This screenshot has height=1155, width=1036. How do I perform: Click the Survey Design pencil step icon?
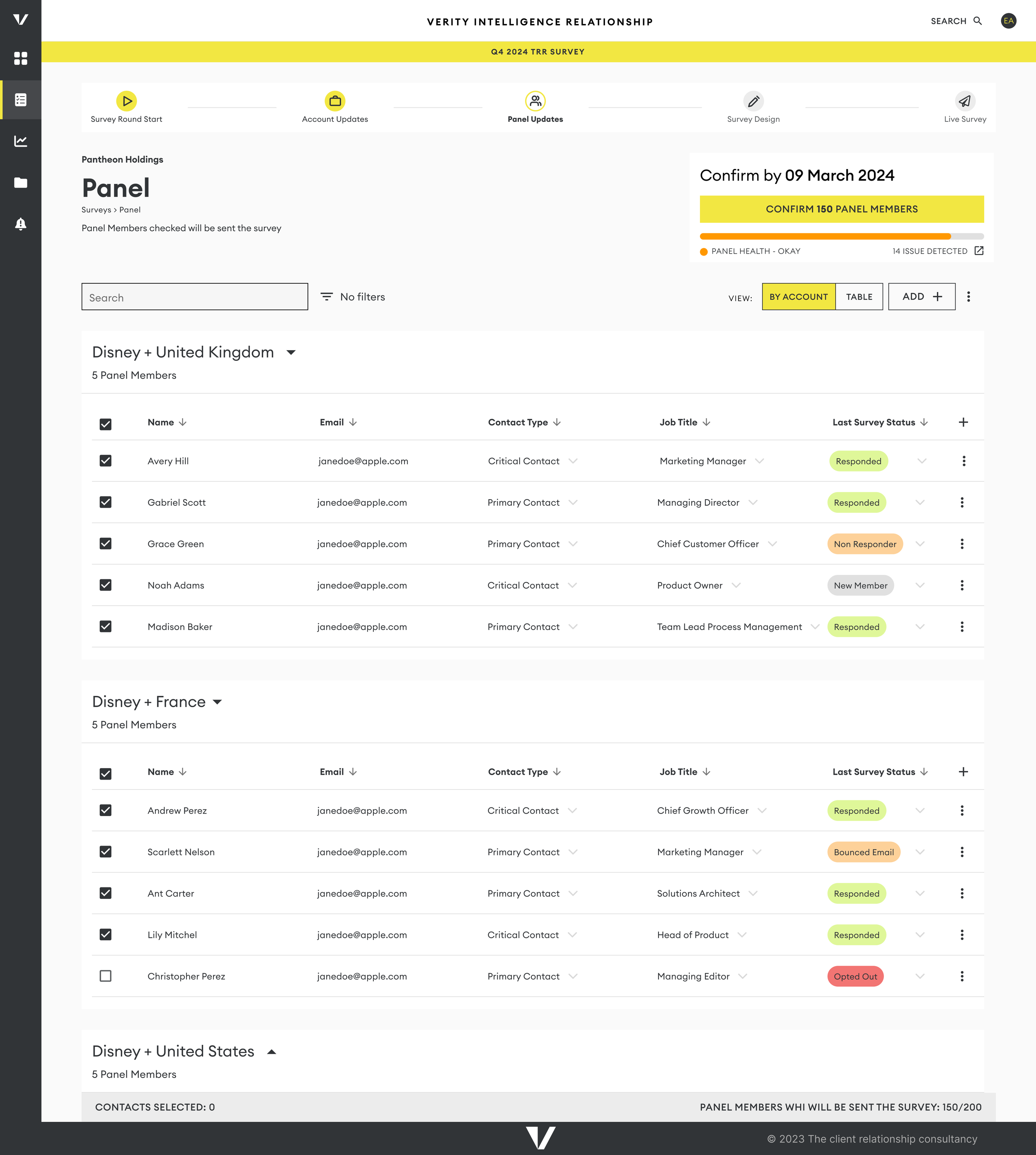(x=753, y=101)
